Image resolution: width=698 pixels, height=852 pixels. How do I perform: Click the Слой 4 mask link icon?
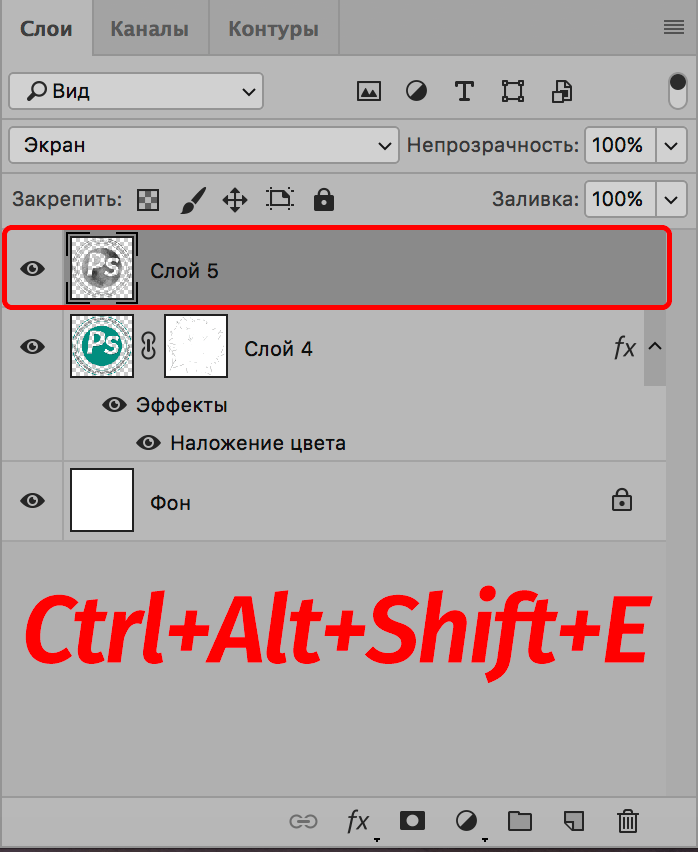coord(149,346)
